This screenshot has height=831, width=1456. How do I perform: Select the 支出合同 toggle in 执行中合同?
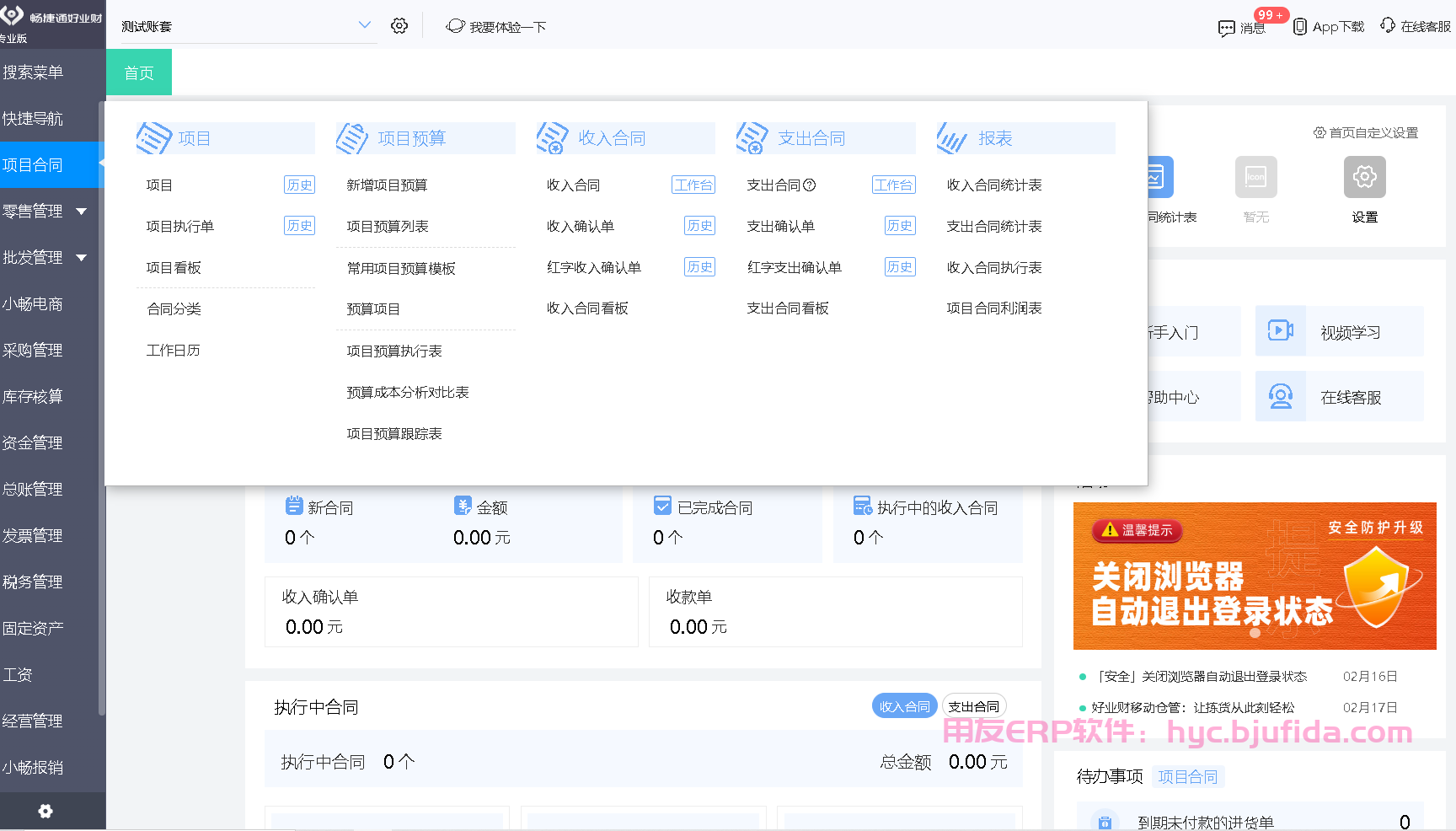[973, 706]
